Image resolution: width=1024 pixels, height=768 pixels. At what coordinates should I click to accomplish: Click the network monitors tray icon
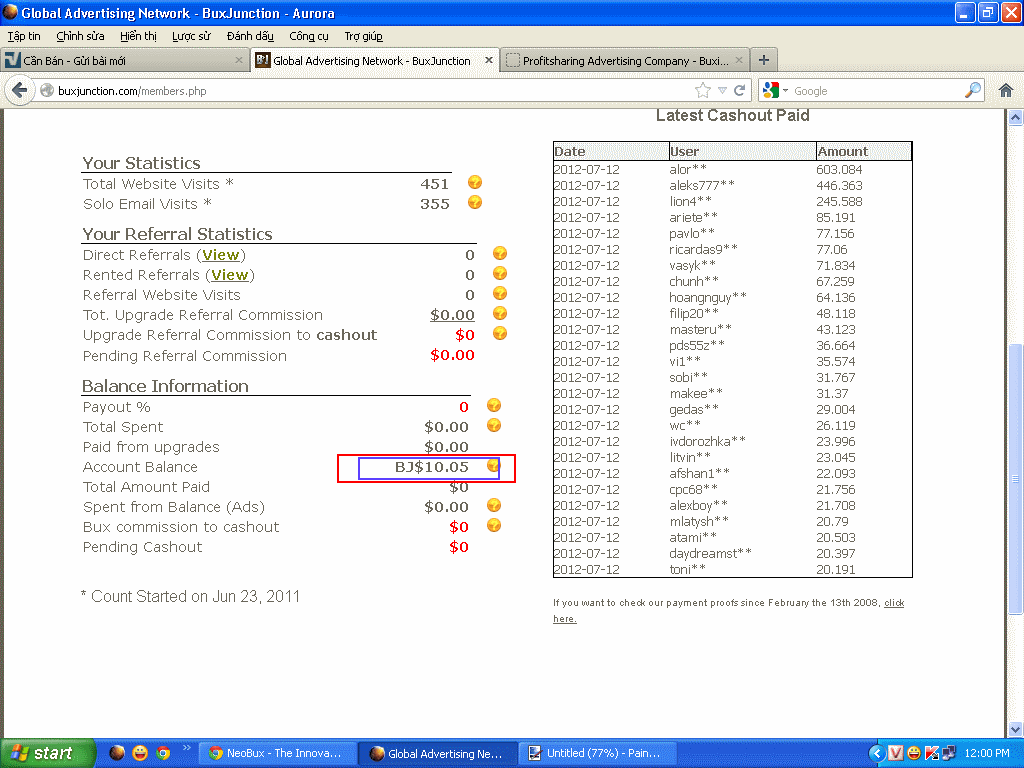[949, 753]
